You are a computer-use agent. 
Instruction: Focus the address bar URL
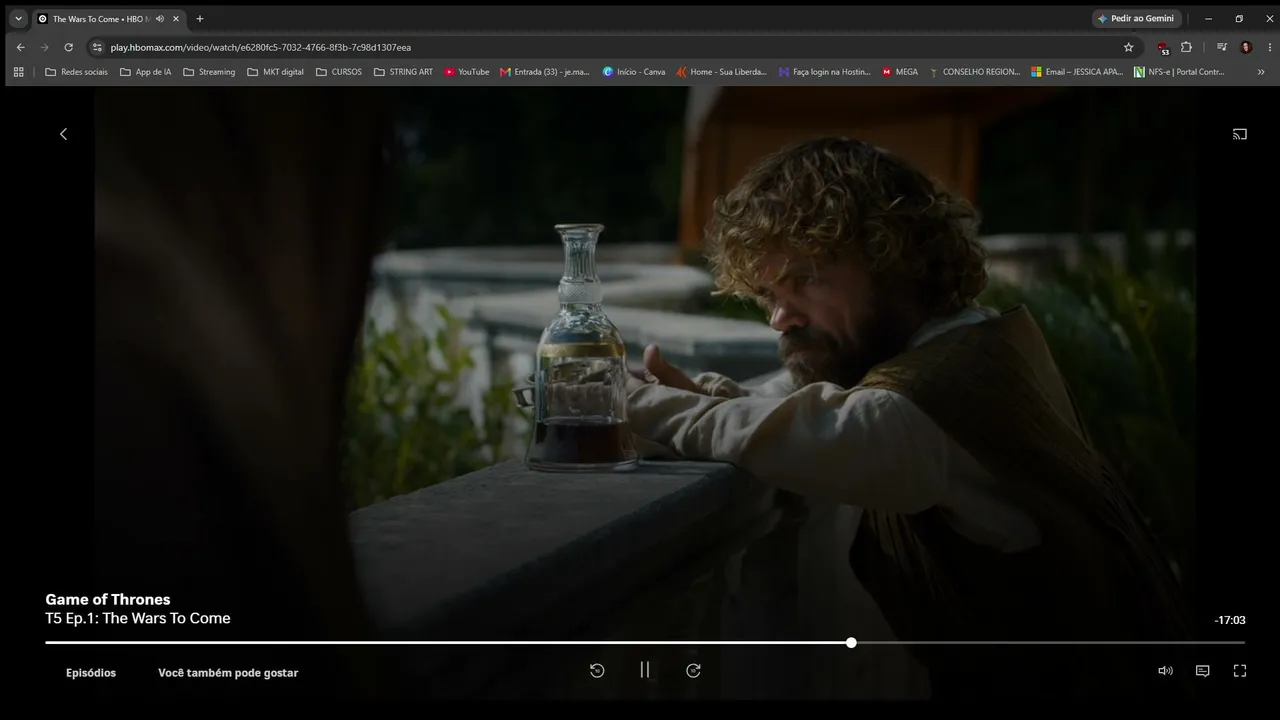click(261, 47)
